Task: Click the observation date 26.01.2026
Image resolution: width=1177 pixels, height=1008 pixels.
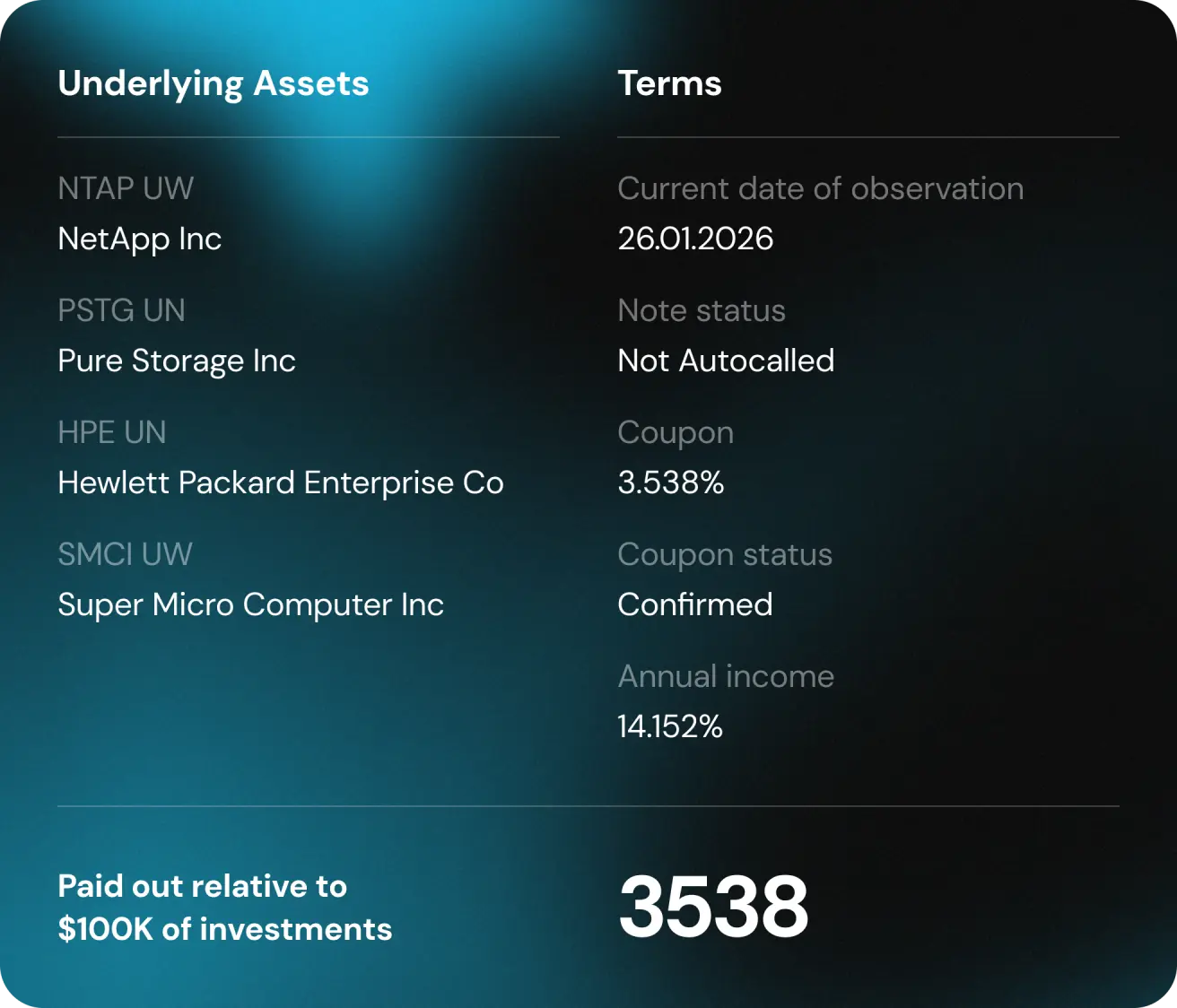Action: (695, 239)
